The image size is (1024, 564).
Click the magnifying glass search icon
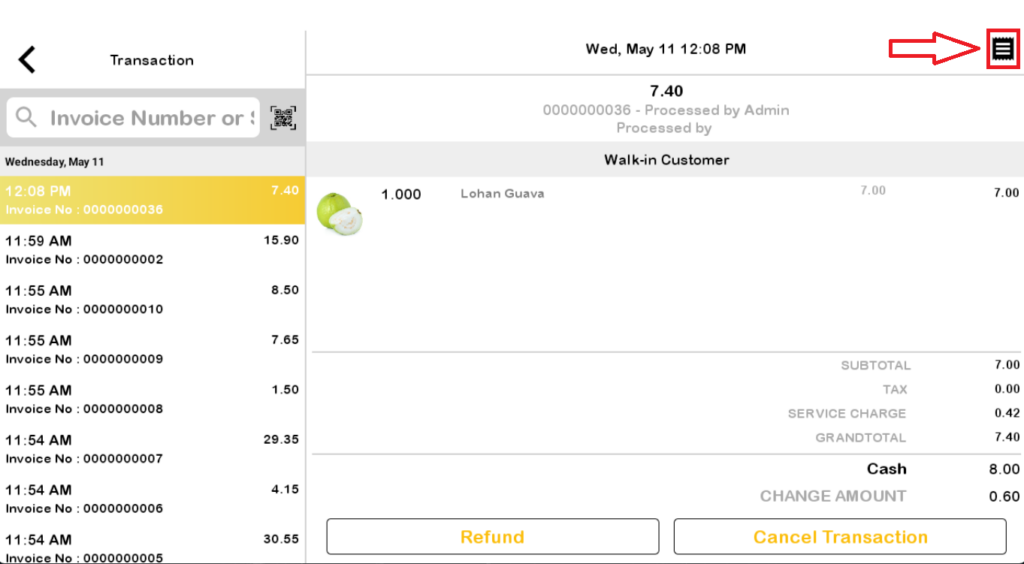coord(26,118)
